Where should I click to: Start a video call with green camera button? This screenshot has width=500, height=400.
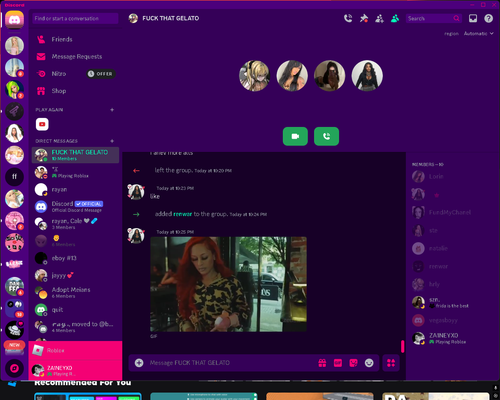click(x=295, y=136)
